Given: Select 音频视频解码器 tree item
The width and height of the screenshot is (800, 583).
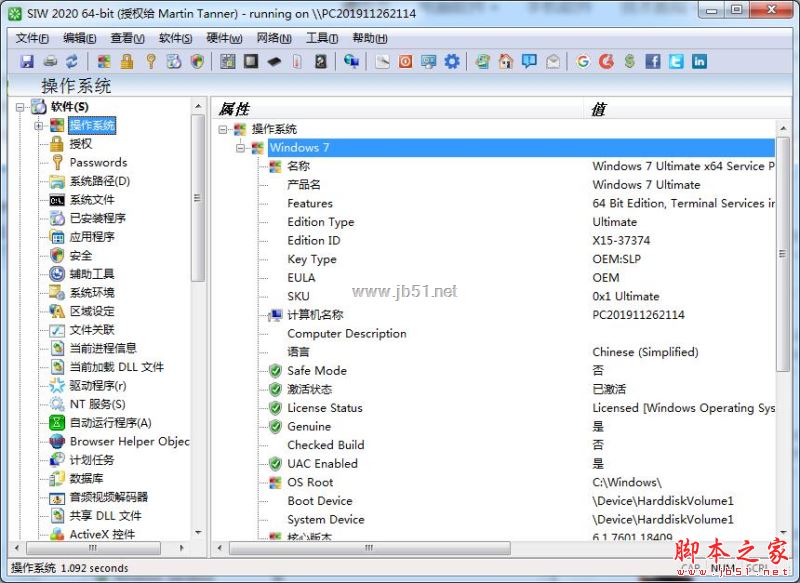Looking at the screenshot, I should [109, 497].
